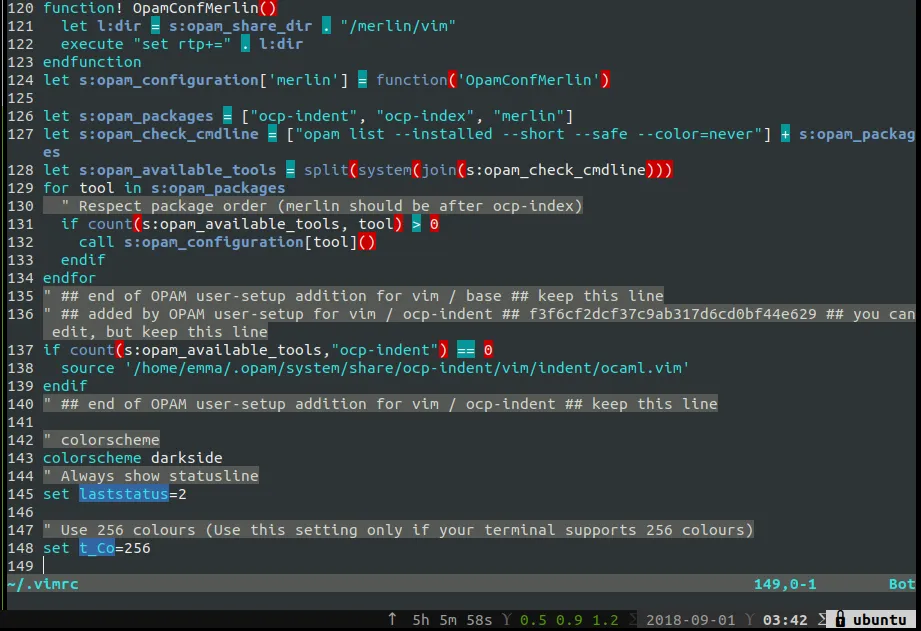Click the uptime arrow icon in status bar

pos(392,619)
